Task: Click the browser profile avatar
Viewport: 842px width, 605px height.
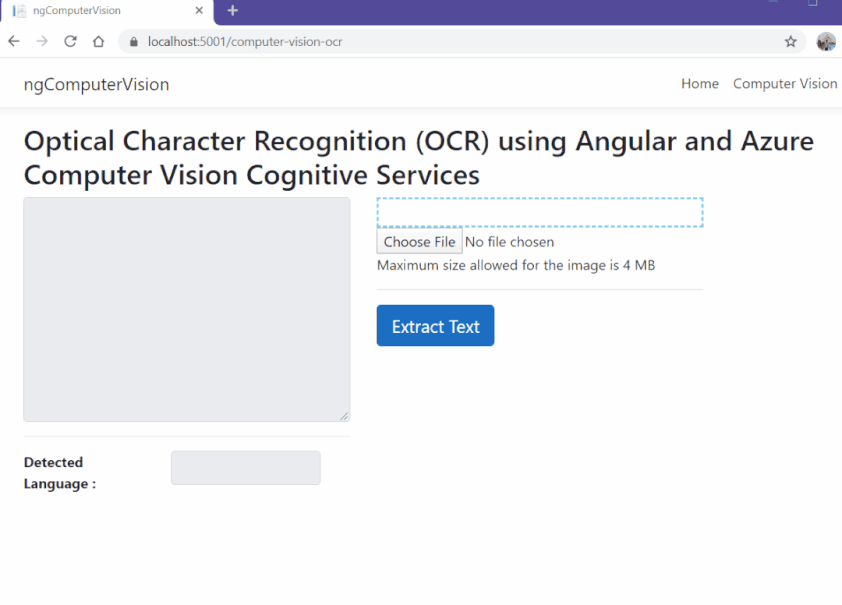Action: 826,41
